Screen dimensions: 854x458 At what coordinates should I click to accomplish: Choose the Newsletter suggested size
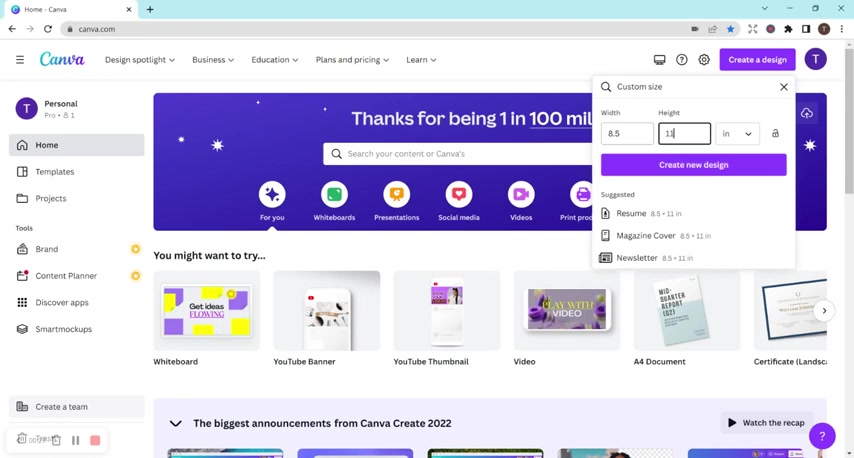click(x=693, y=258)
